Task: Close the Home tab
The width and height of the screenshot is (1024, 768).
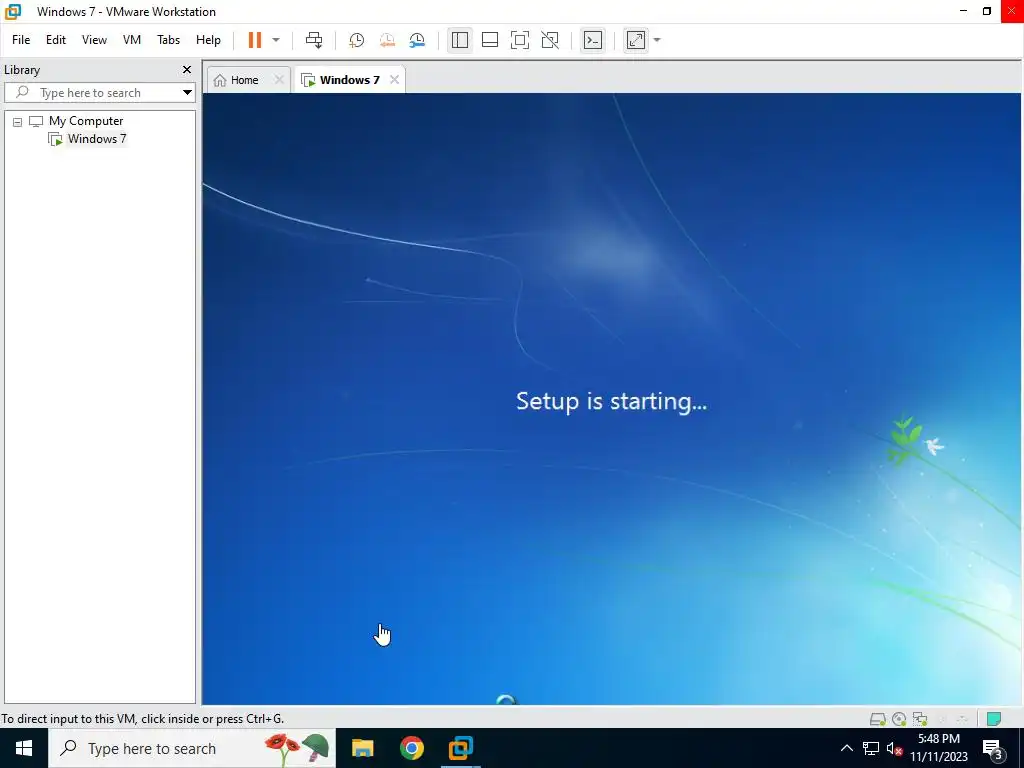Action: click(x=279, y=80)
